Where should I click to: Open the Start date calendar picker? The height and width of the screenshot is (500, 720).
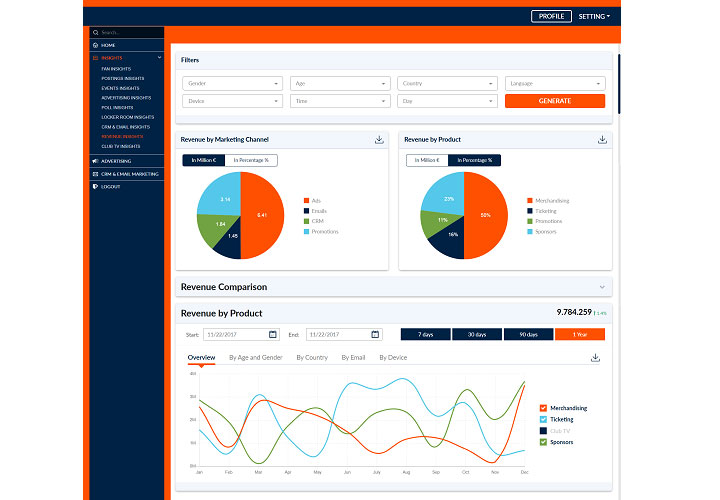click(272, 334)
